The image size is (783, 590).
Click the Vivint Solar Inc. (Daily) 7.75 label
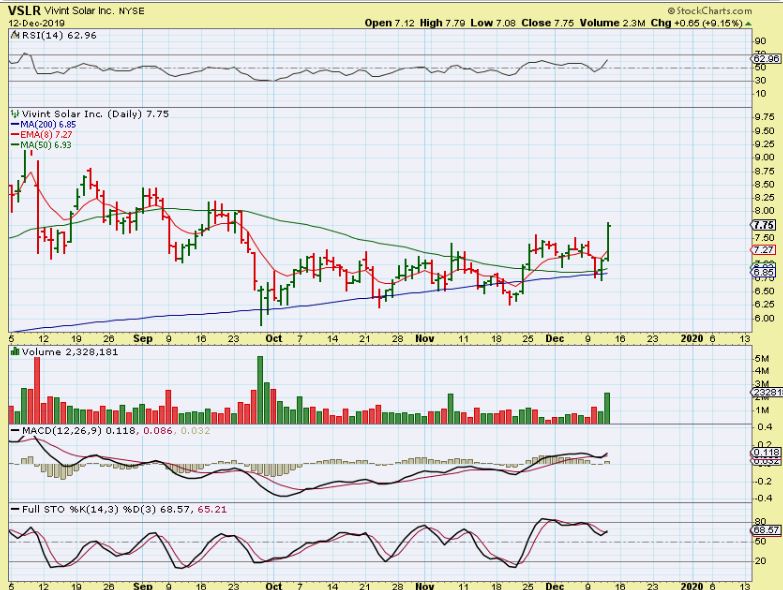tap(95, 114)
